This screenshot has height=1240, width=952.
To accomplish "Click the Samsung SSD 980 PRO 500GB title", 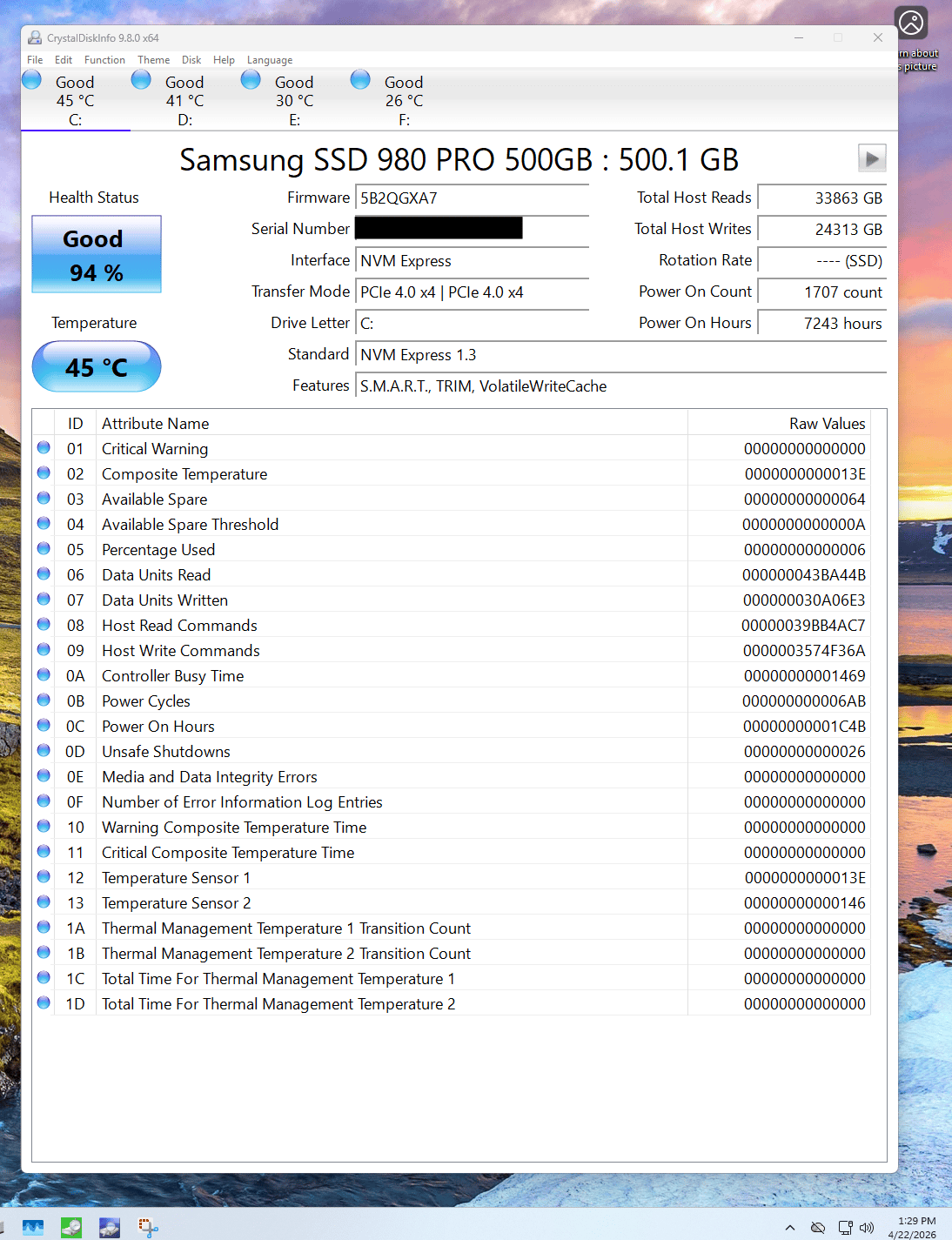I will tap(459, 159).
